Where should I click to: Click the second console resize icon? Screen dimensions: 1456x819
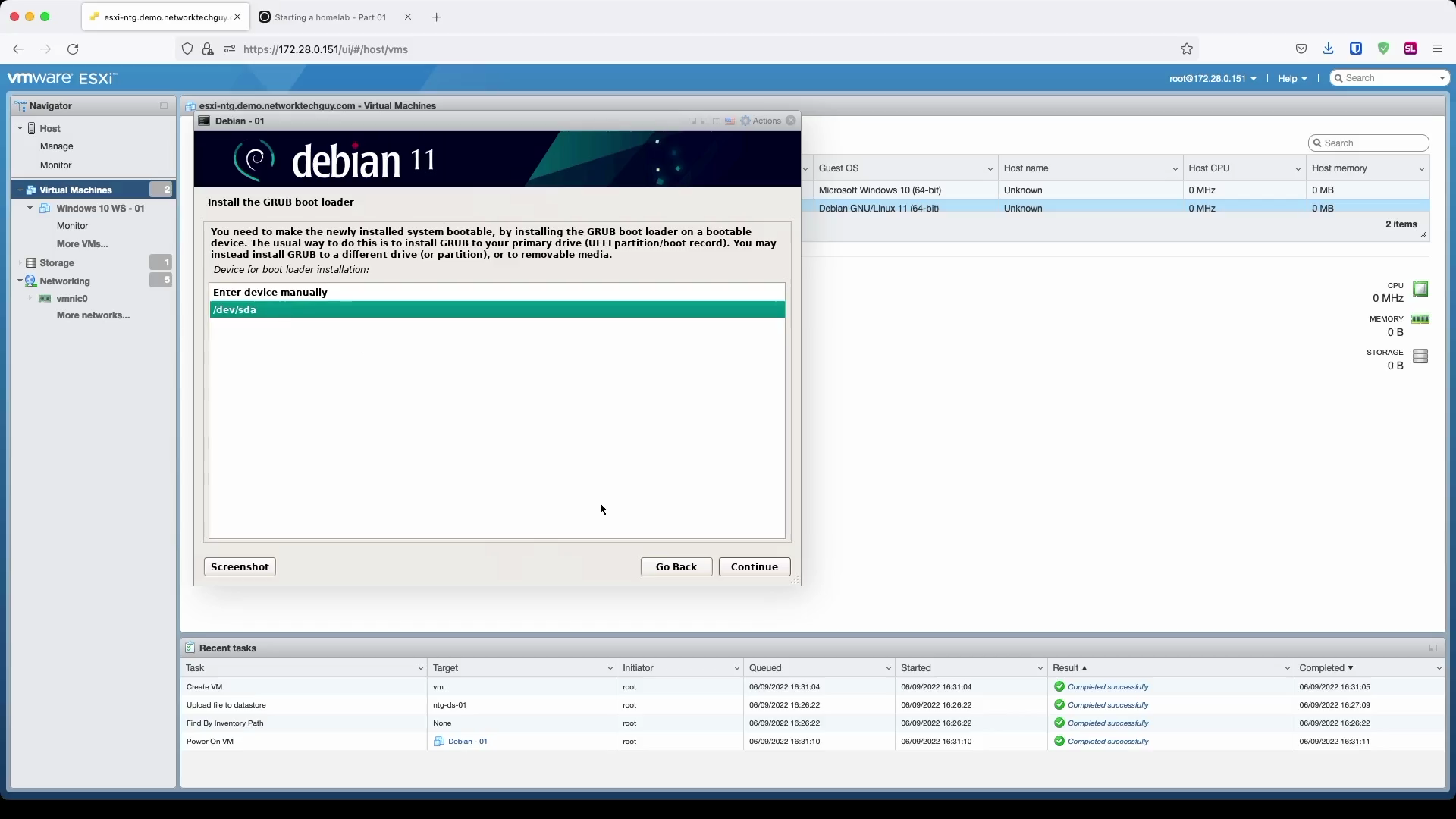[704, 121]
